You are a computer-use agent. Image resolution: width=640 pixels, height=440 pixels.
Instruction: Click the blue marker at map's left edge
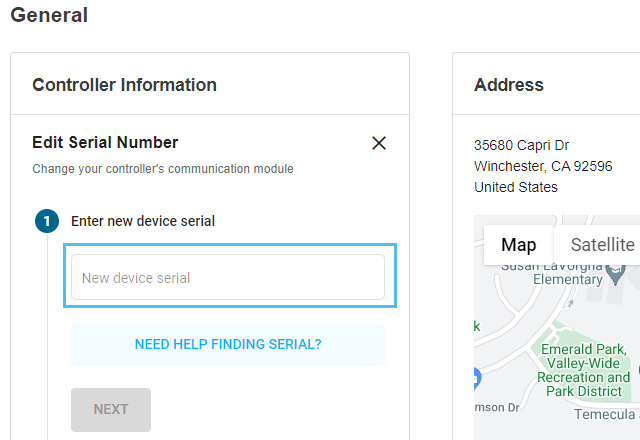click(477, 376)
